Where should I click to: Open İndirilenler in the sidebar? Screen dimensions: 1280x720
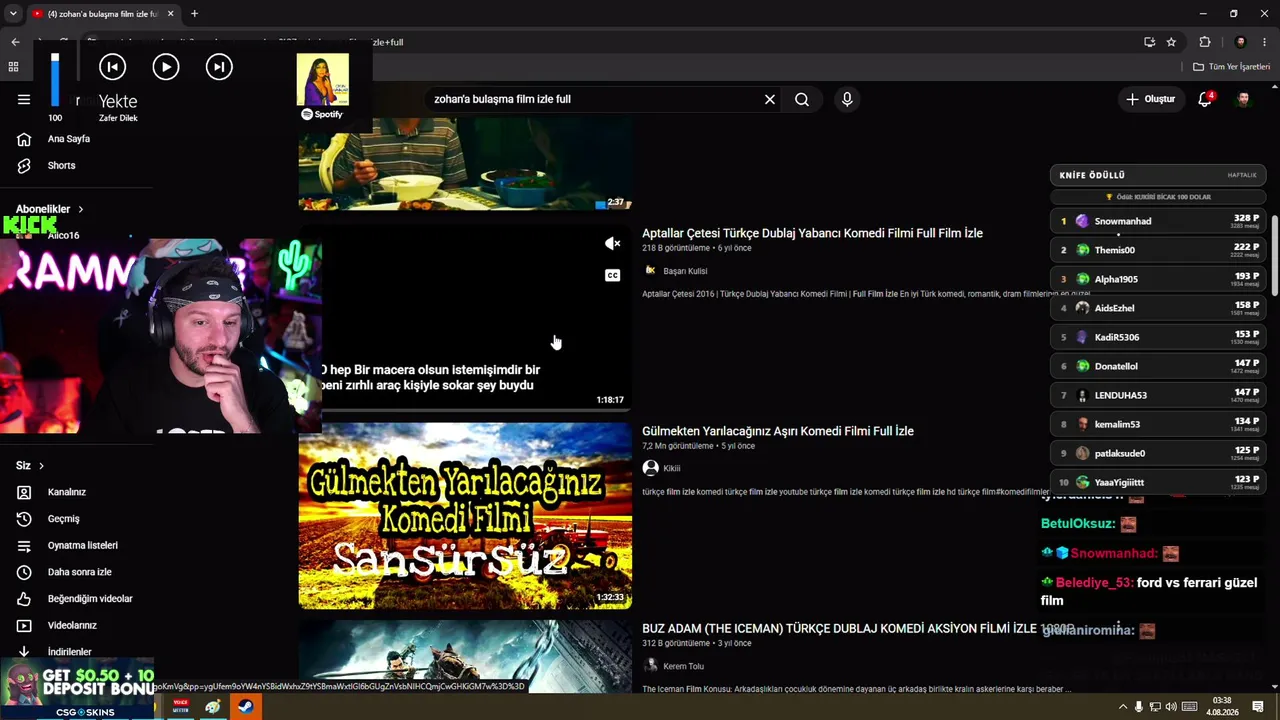pyautogui.click(x=69, y=652)
